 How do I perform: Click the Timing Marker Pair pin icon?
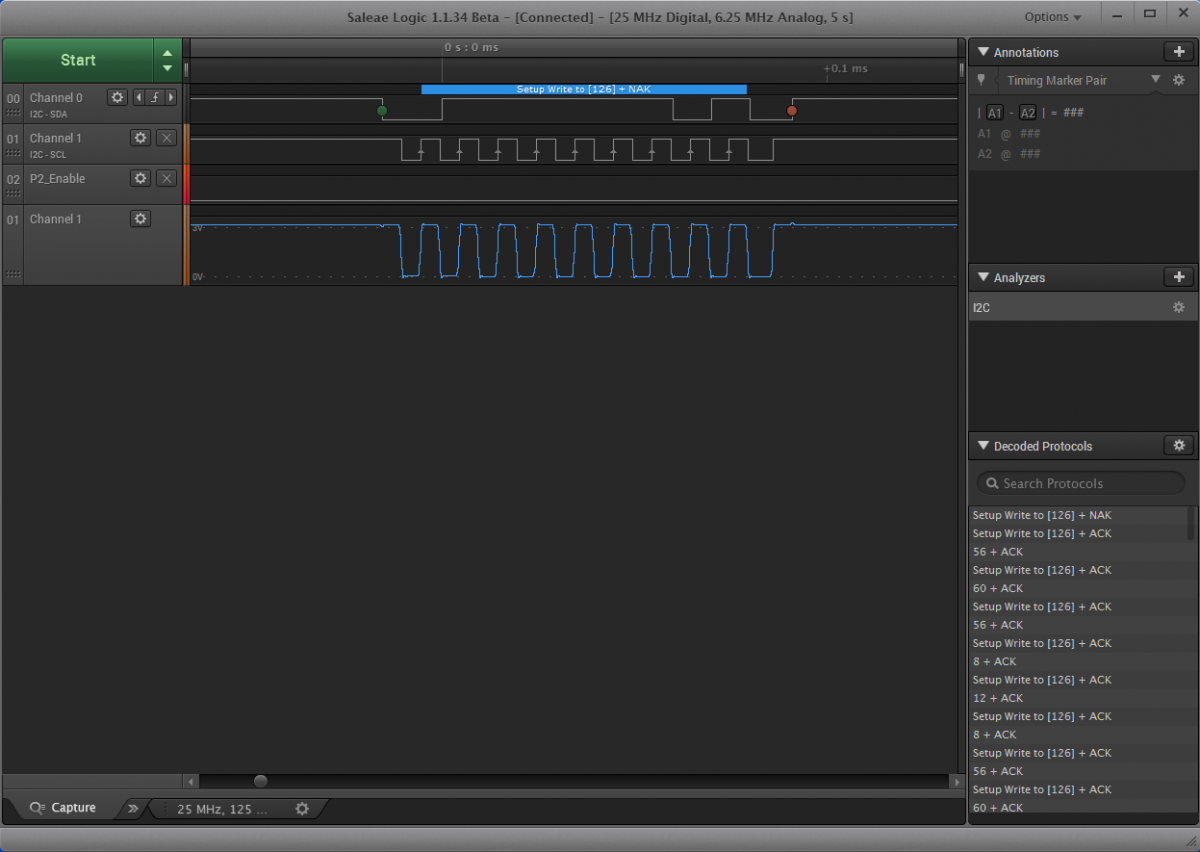tap(981, 80)
